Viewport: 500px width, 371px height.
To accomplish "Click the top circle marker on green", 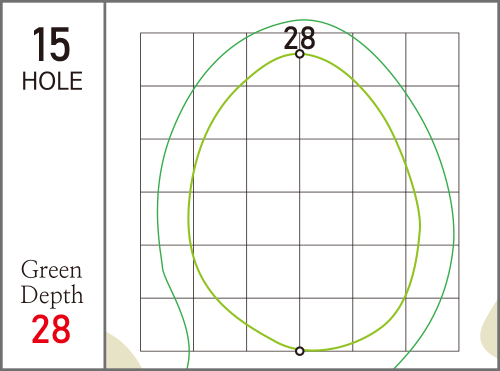I will [300, 54].
